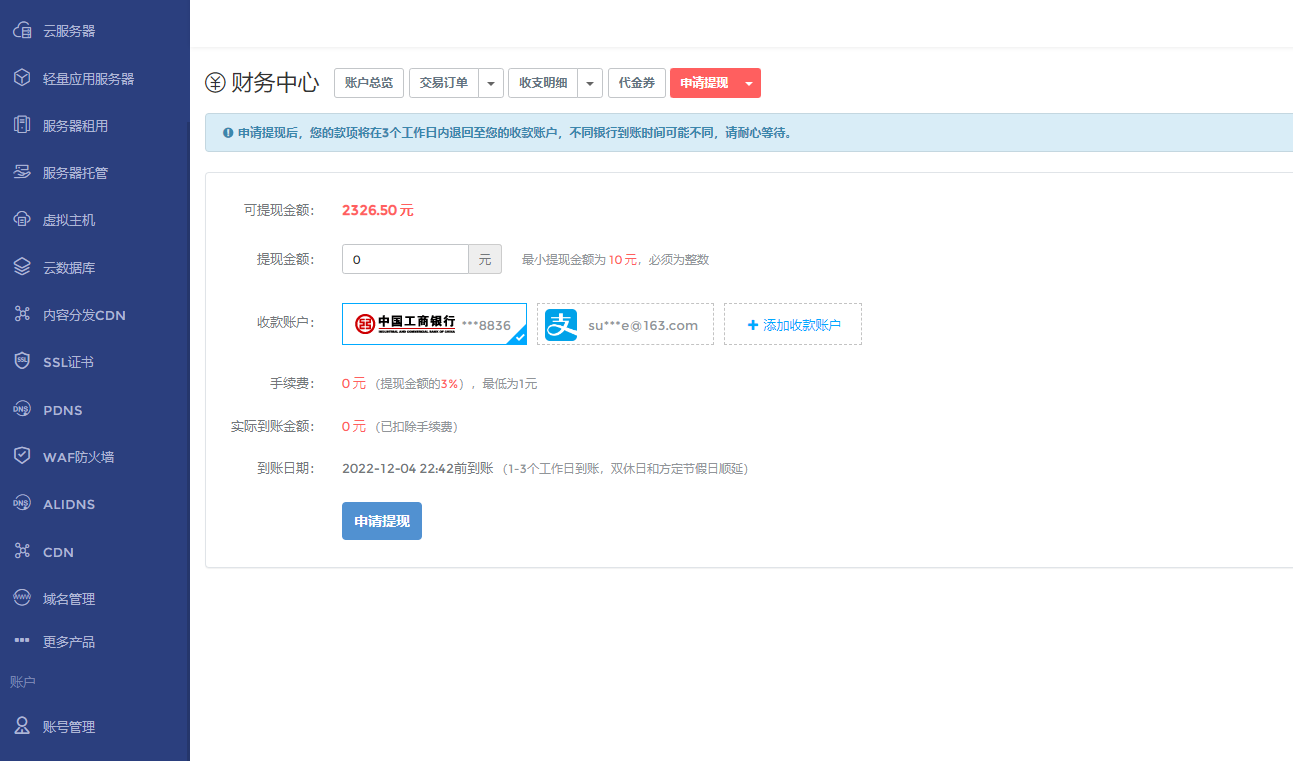This screenshot has width=1293, height=761.
Task: Select the Alipay su***e@163.com account
Action: click(625, 324)
